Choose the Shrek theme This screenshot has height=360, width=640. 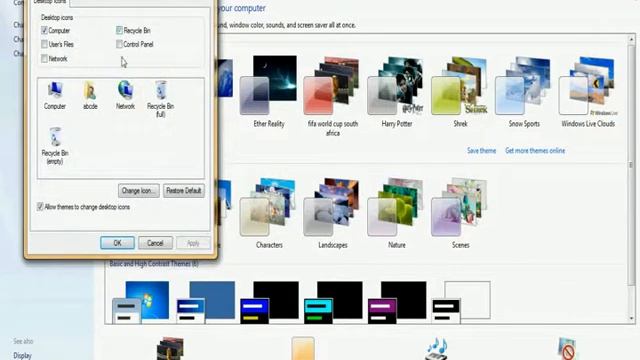pyautogui.click(x=460, y=91)
